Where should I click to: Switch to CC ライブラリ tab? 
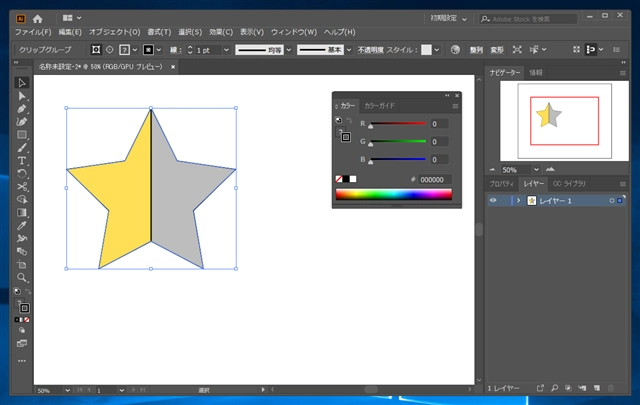point(569,184)
